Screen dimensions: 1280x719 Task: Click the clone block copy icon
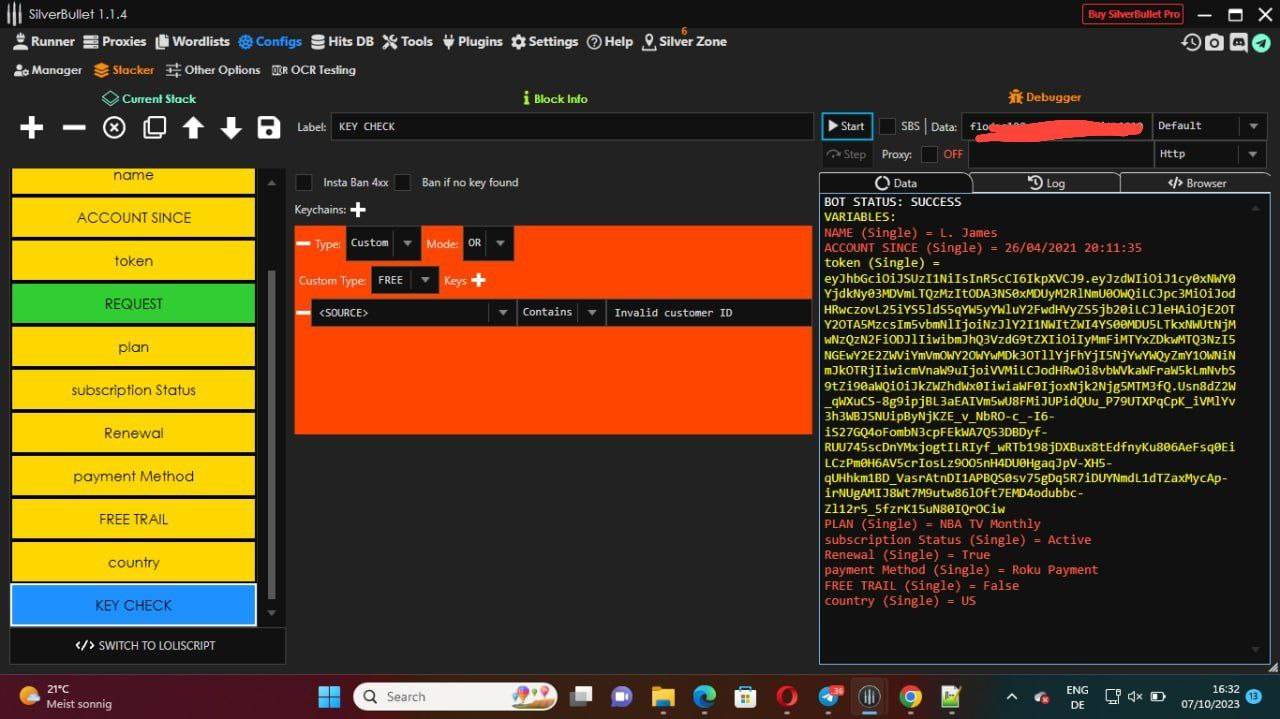(154, 128)
